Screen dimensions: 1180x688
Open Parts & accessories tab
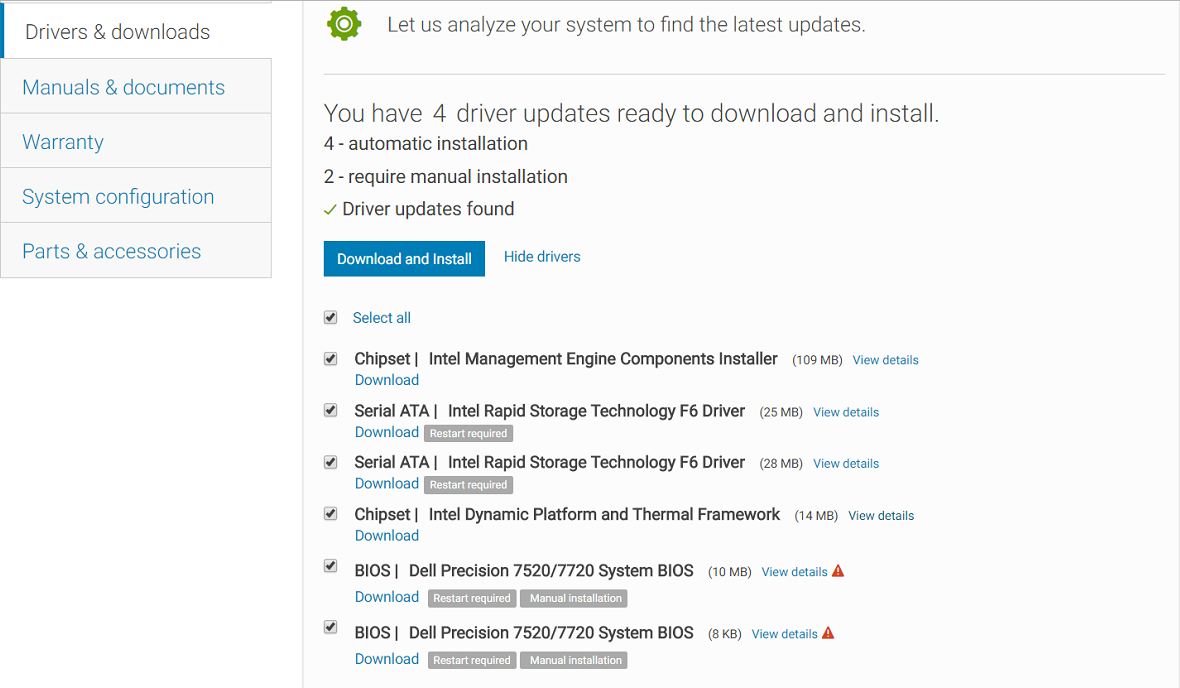click(136, 251)
